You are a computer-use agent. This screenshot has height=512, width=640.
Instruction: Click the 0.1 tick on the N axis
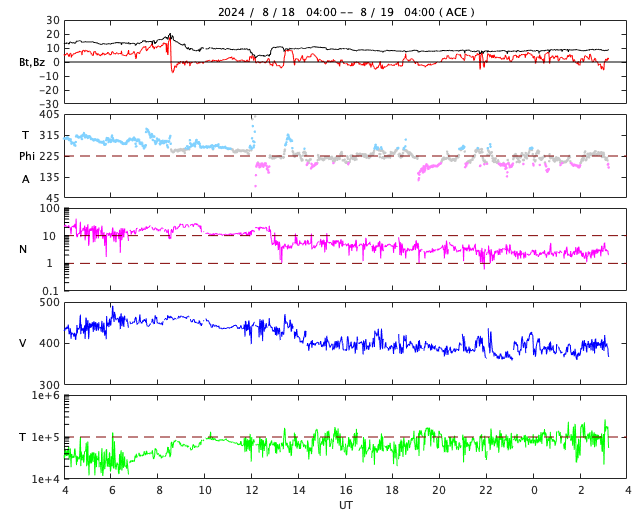tap(51, 291)
